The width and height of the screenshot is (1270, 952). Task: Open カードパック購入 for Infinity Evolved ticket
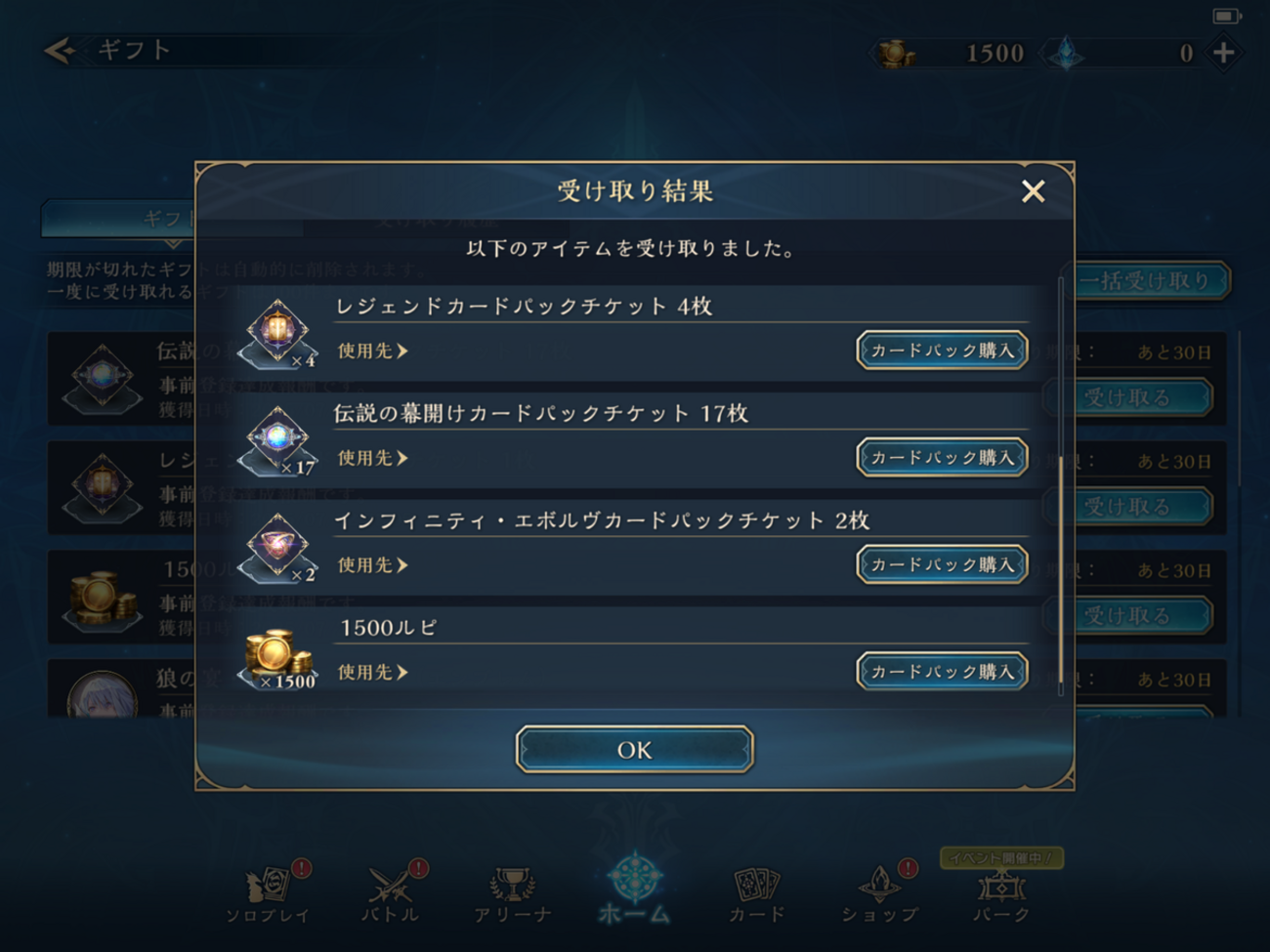point(942,564)
